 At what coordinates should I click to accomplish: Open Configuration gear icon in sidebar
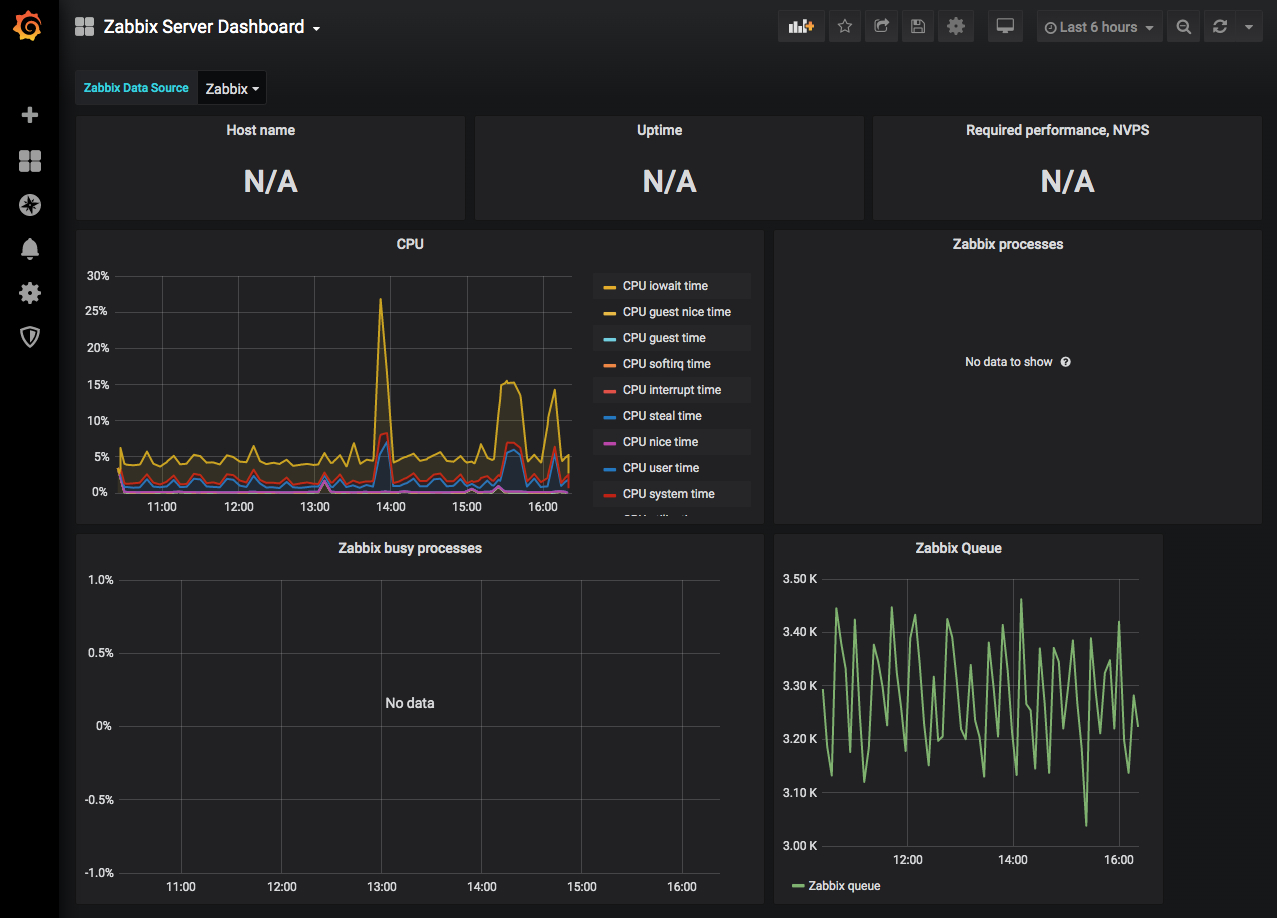30,293
